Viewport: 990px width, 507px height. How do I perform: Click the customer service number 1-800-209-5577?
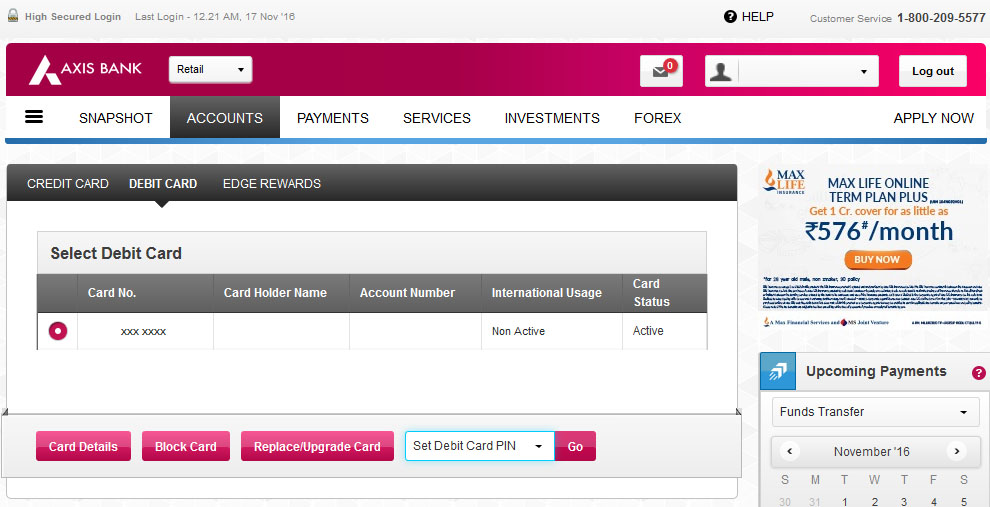point(941,18)
